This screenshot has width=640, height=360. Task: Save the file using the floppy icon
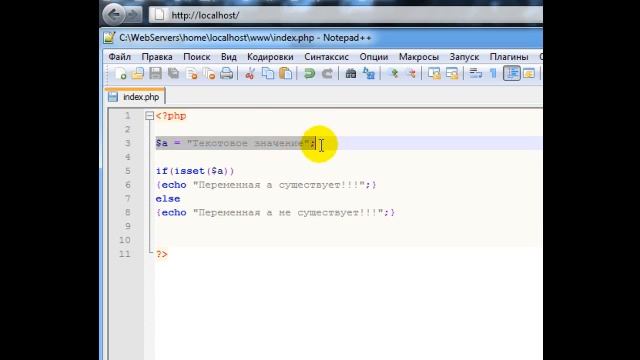pyautogui.click(x=156, y=73)
